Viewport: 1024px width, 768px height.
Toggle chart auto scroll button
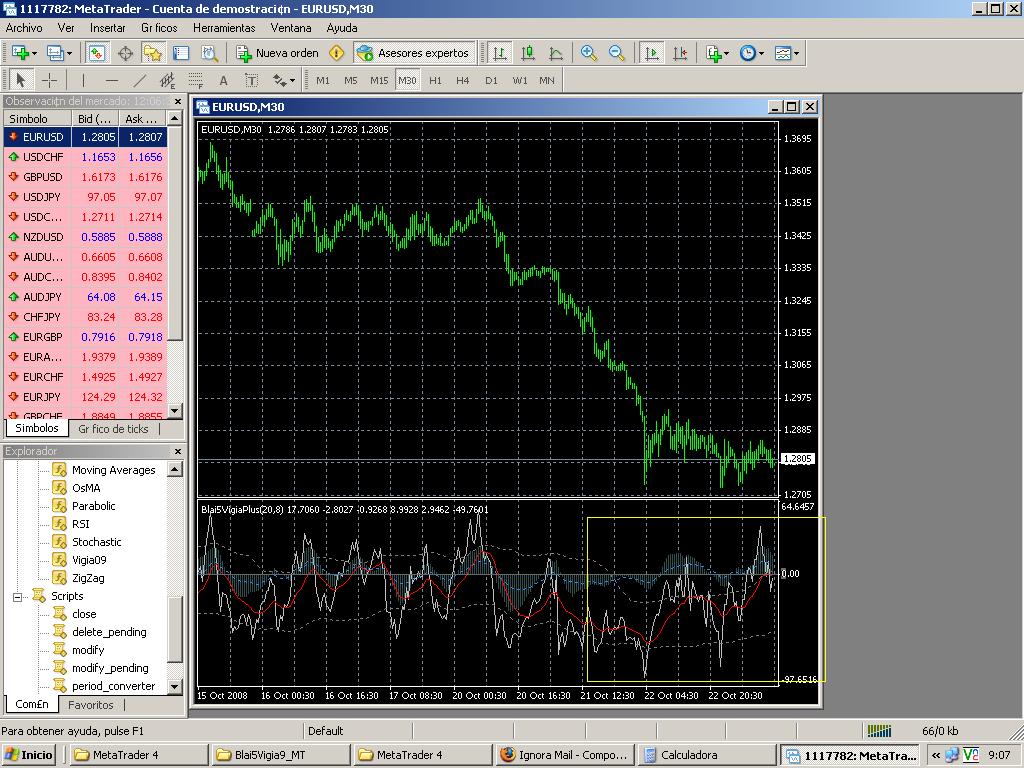[652, 53]
